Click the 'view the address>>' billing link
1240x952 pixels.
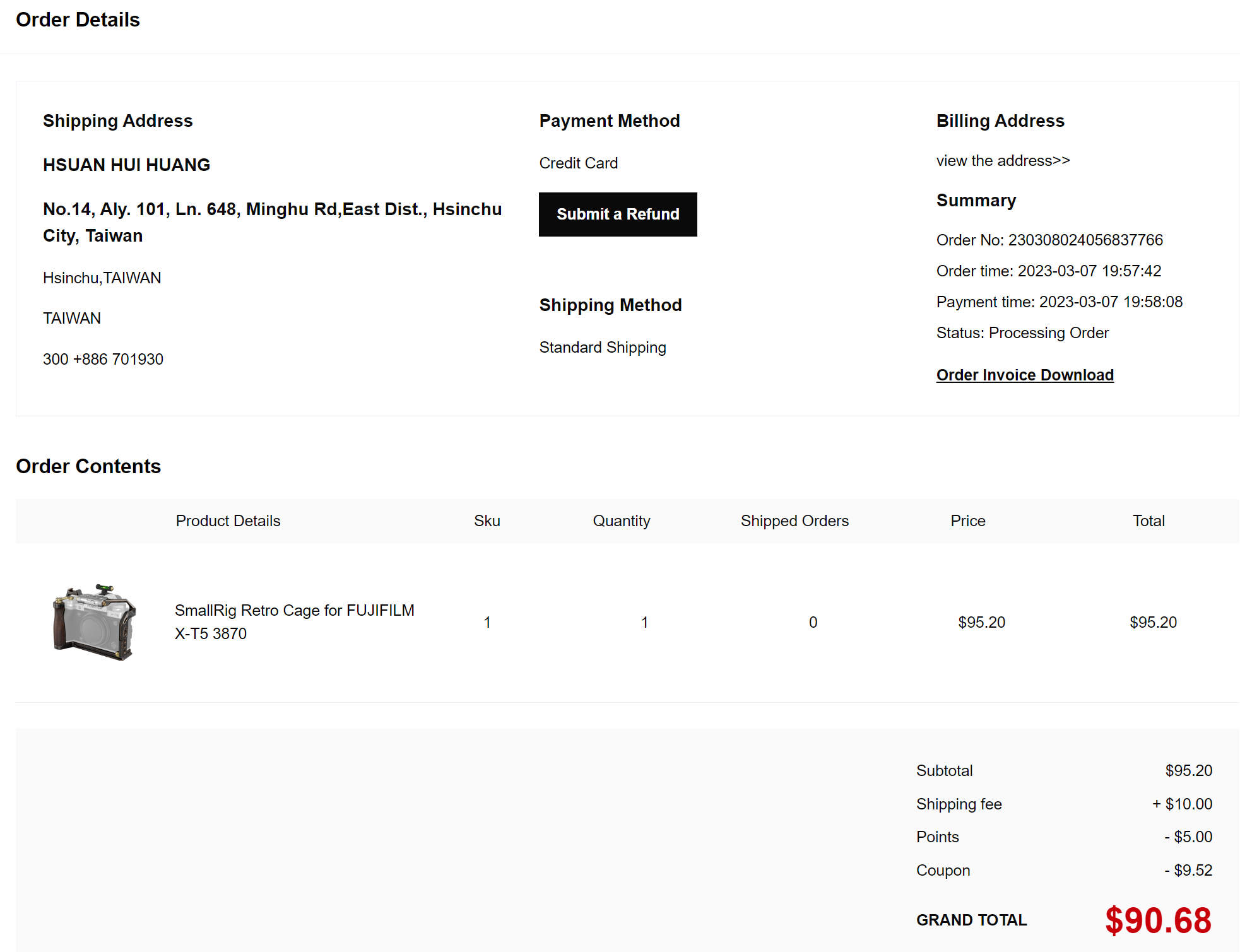click(1002, 161)
